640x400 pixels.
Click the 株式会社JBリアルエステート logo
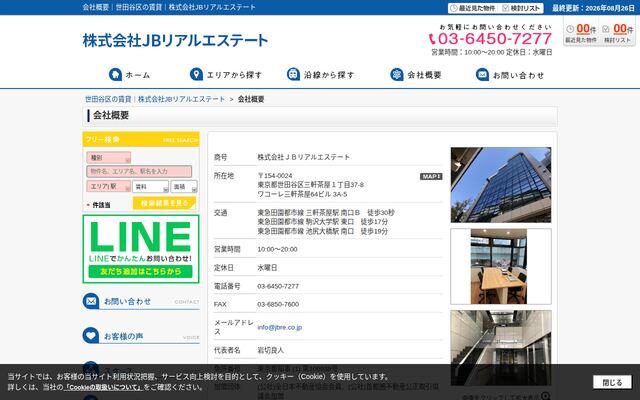176,40
